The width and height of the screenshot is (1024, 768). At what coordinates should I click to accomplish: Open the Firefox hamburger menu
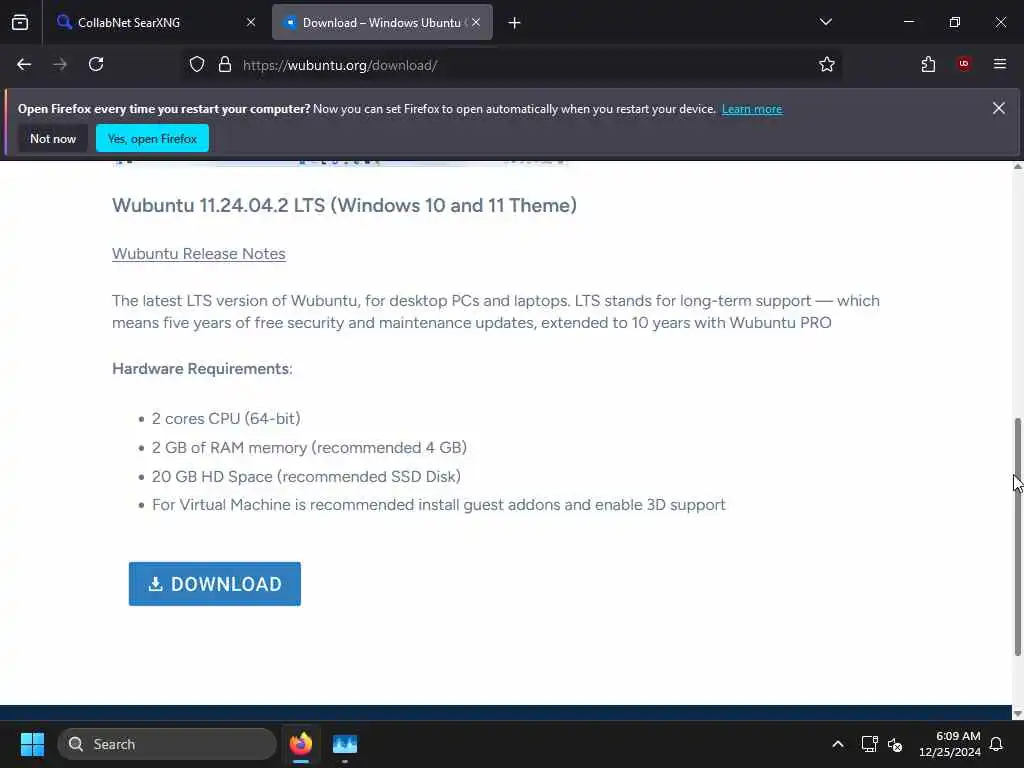pos(1000,64)
